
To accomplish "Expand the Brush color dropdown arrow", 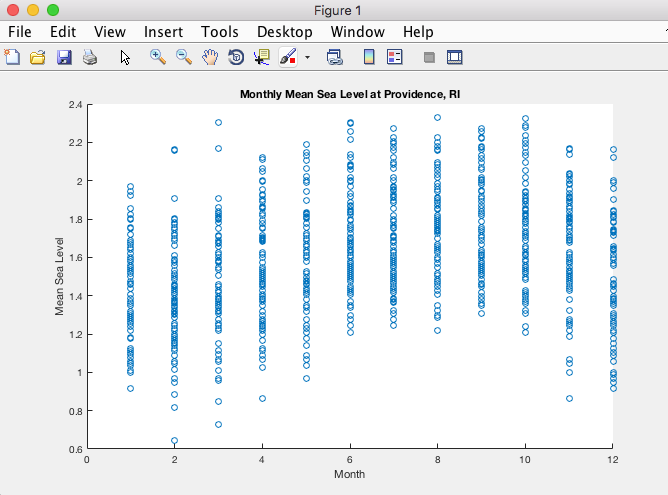I will (307, 57).
